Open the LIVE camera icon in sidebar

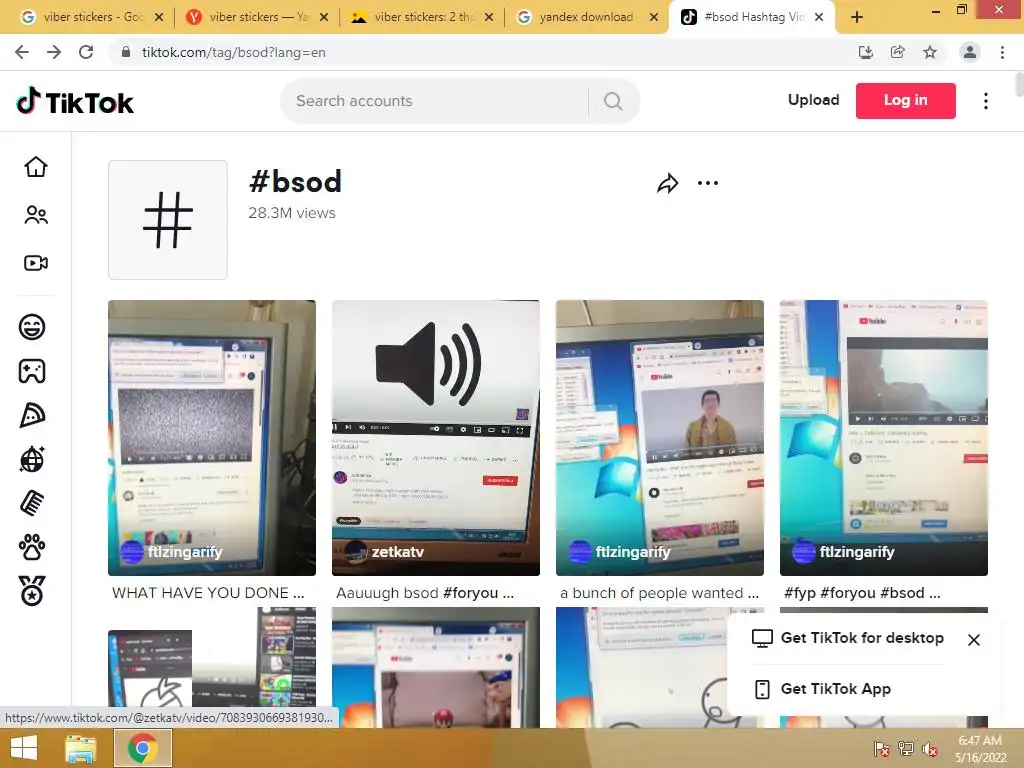click(x=36, y=263)
